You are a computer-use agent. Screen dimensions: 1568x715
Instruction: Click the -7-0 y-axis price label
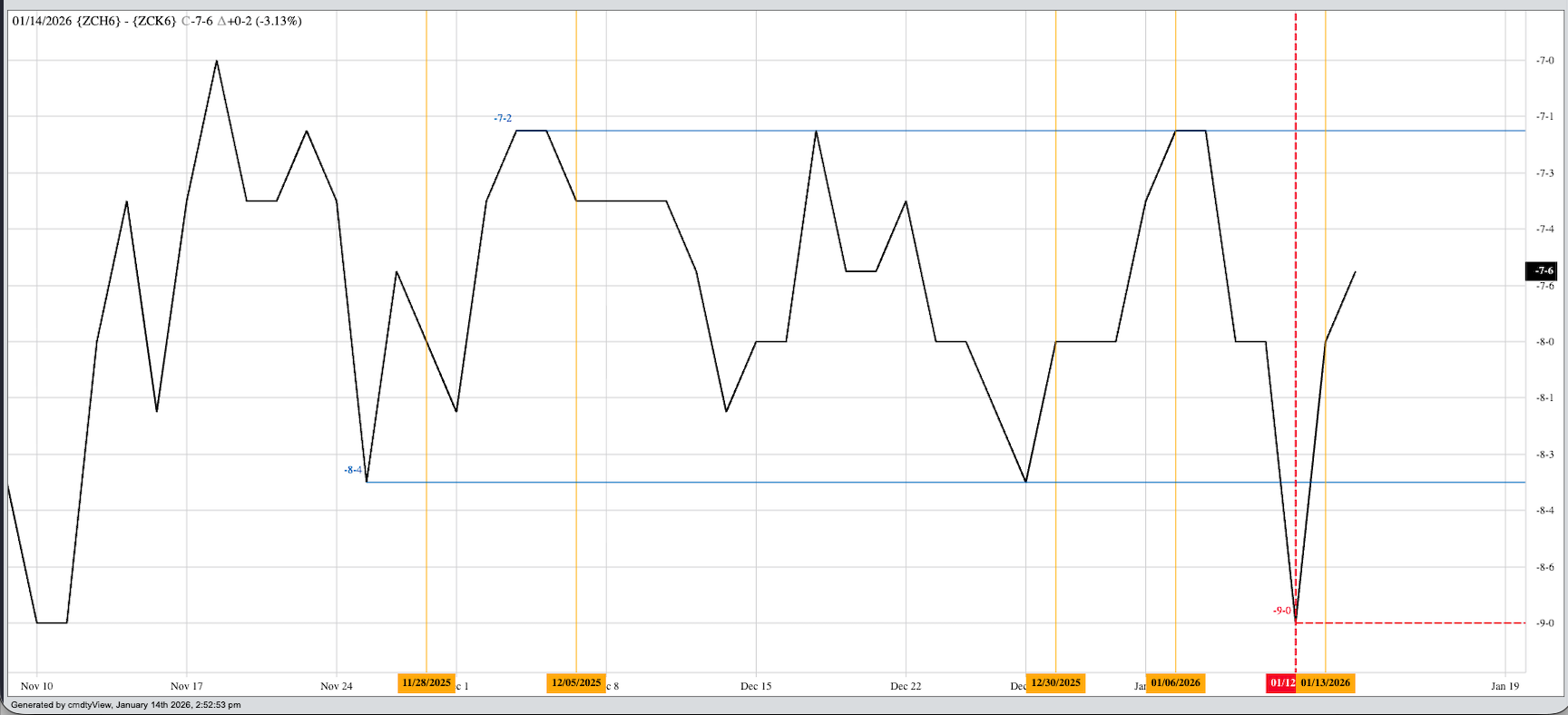[x=1544, y=61]
